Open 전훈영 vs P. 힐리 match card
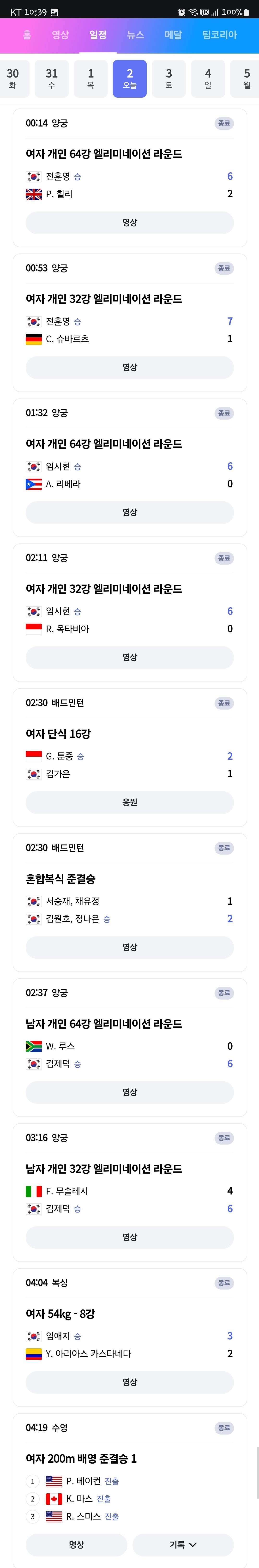Viewport: 259px width, 1568px height. tap(130, 178)
